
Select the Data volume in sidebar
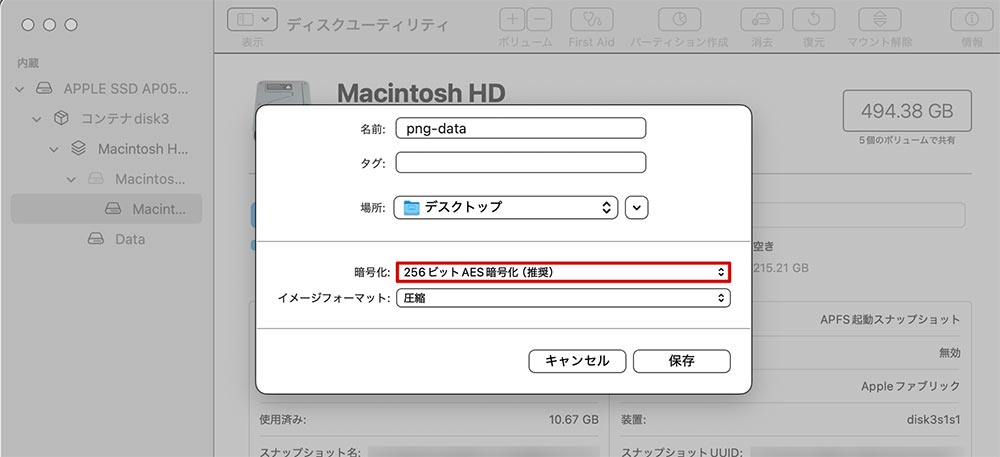129,239
